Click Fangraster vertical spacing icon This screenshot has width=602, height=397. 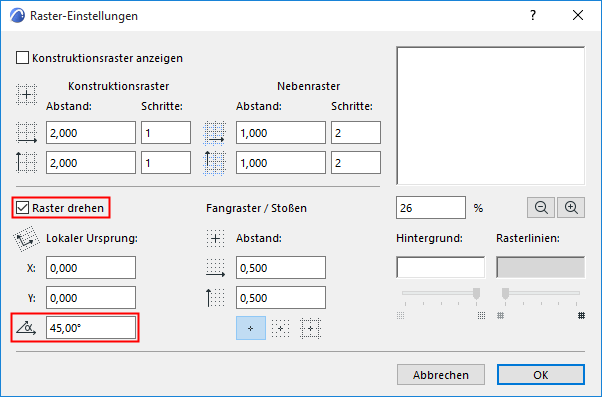pyautogui.click(x=215, y=298)
